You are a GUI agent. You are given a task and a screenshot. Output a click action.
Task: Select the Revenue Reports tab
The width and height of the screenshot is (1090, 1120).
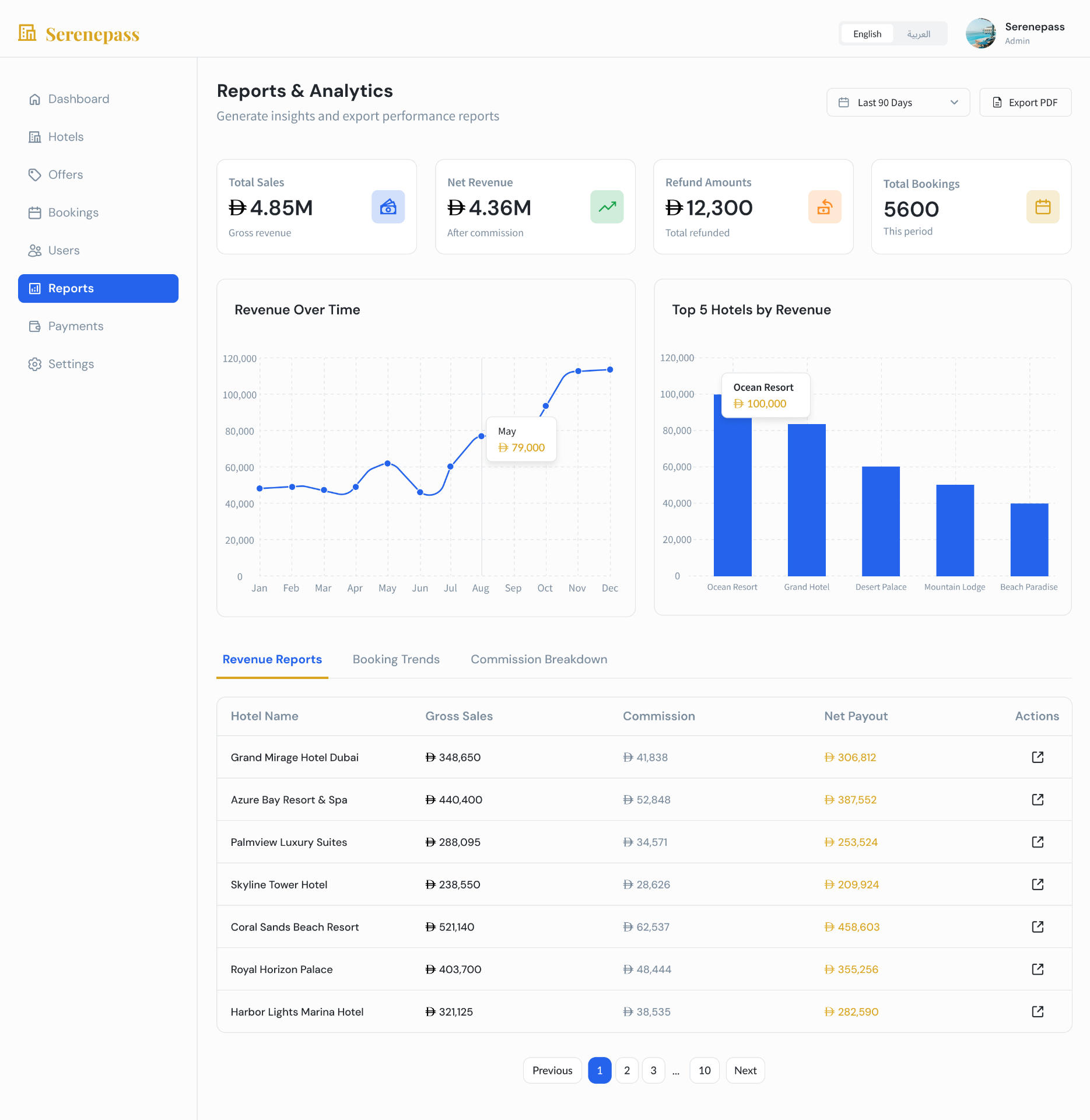(x=272, y=660)
